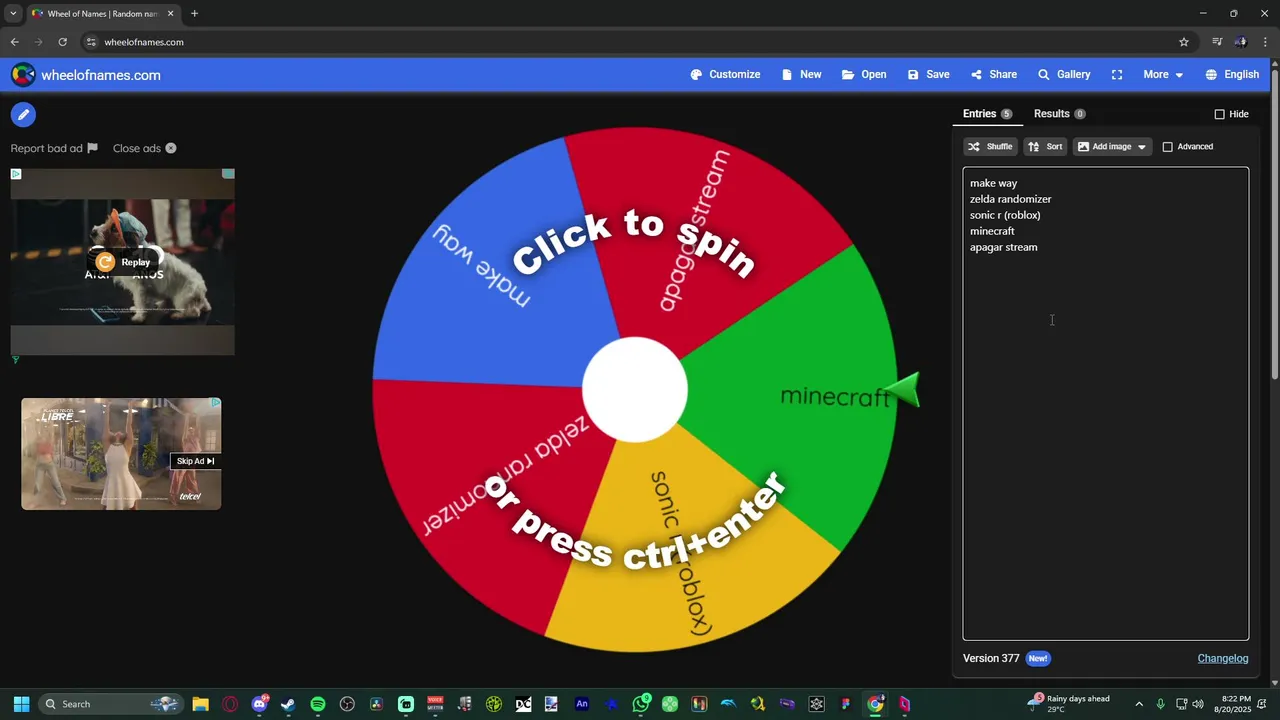Click the 'sonic r (roblox)' entry line
The height and width of the screenshot is (720, 1280).
(x=1005, y=215)
